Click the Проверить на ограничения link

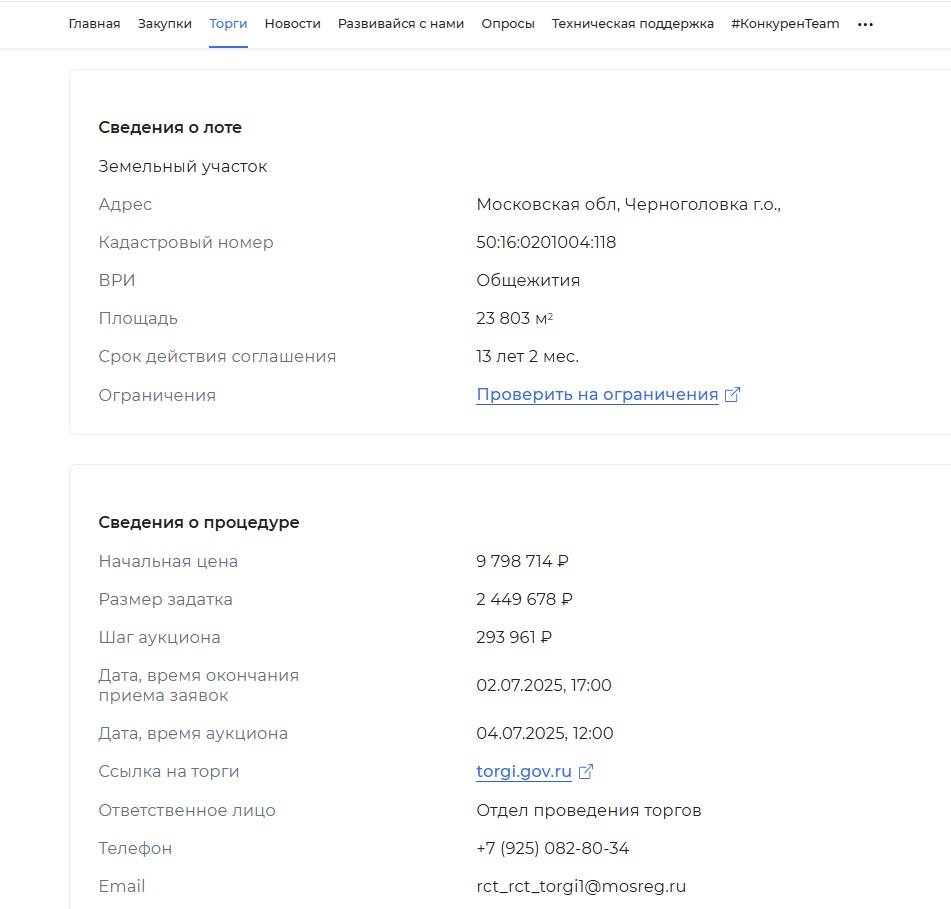tap(597, 395)
